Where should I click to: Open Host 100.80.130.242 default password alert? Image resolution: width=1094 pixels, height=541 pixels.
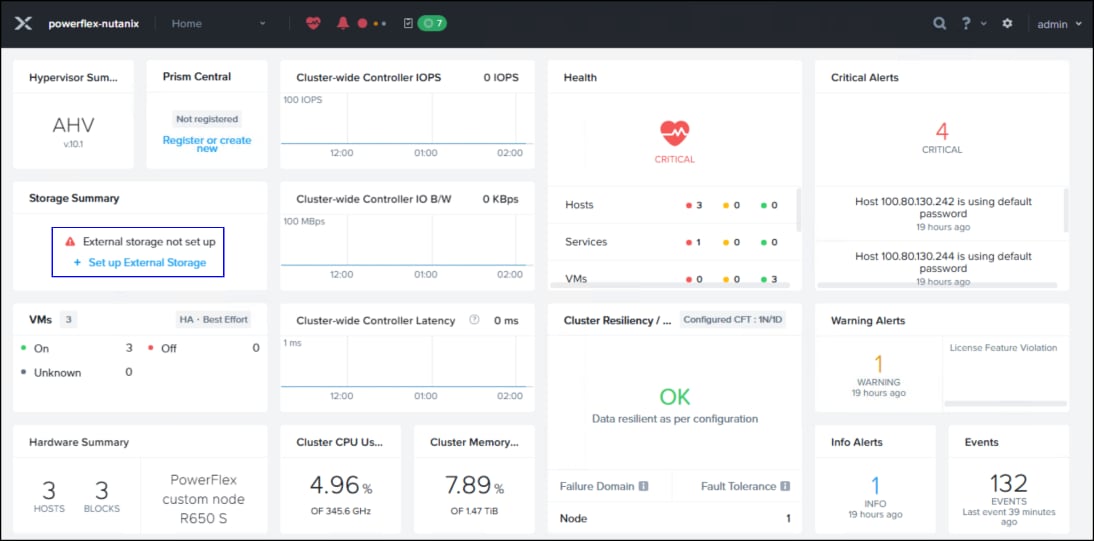(942, 213)
